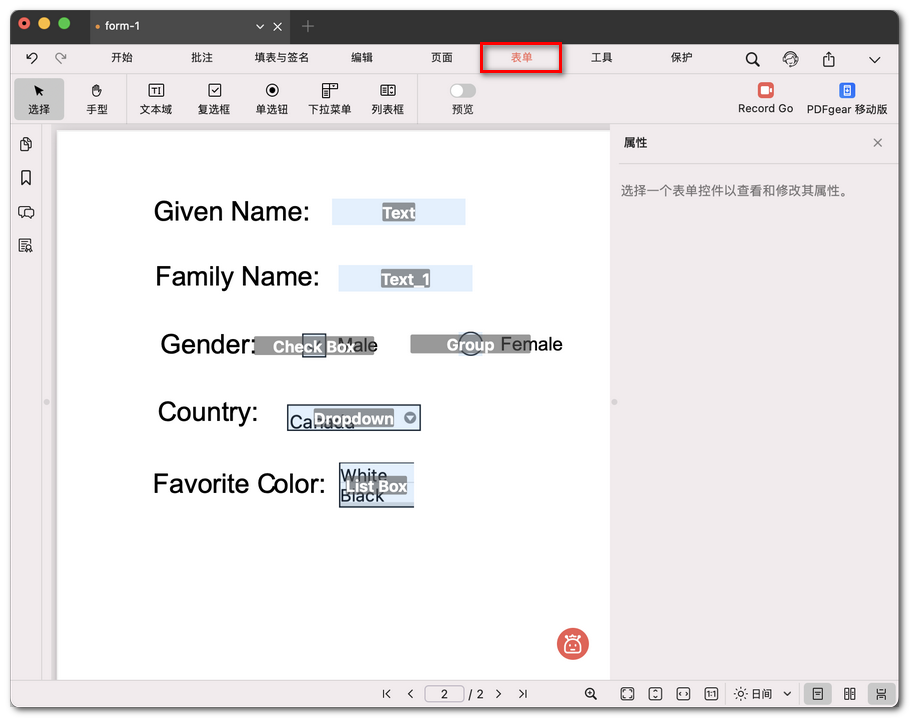The image size is (910, 718).
Task: Select the 列表框 list box tool
Action: 387,99
